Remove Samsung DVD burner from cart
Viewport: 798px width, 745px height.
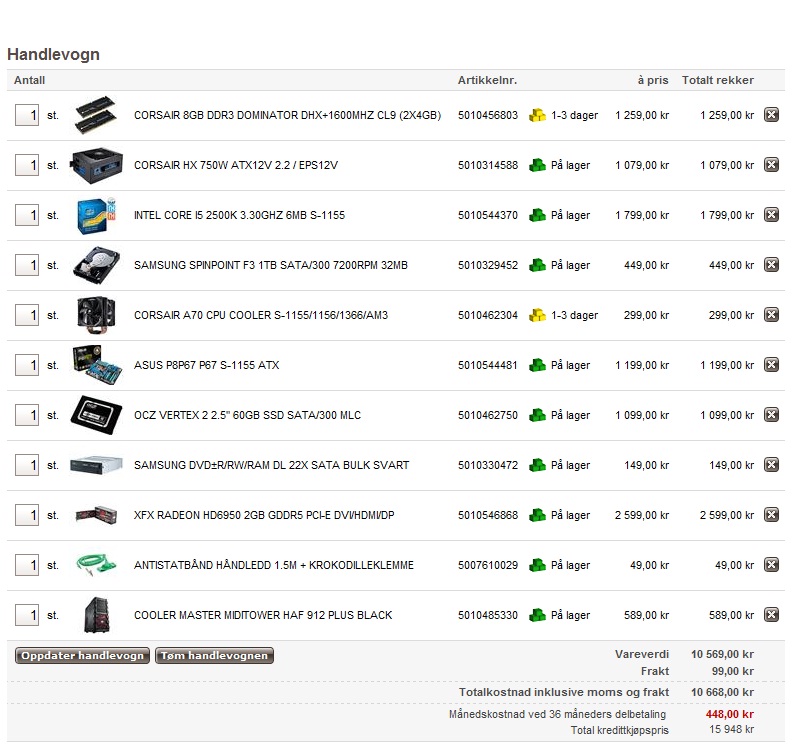pos(772,465)
